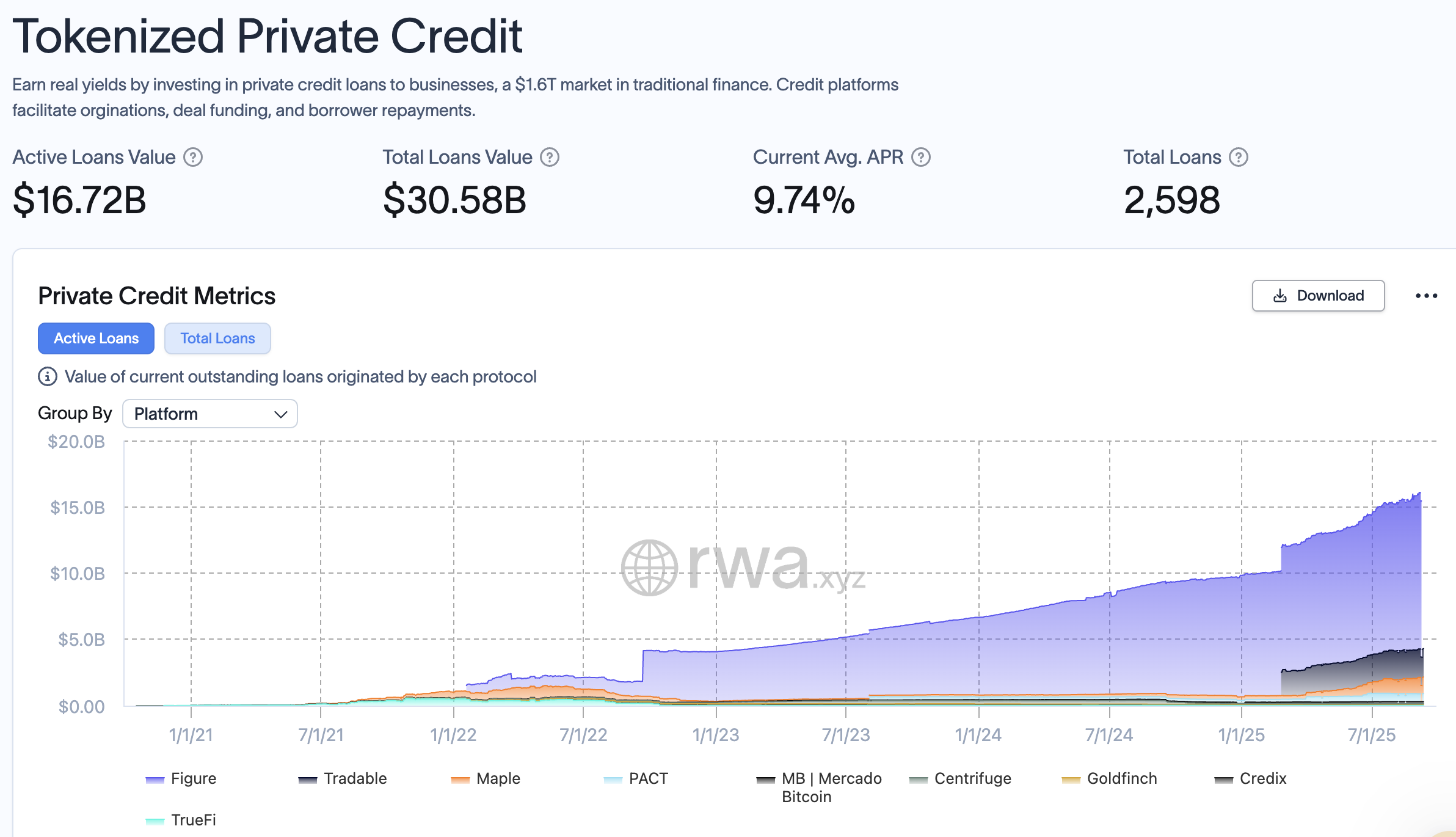Click the Current Avg. APR help icon
This screenshot has height=837, width=1456.
pos(921,158)
